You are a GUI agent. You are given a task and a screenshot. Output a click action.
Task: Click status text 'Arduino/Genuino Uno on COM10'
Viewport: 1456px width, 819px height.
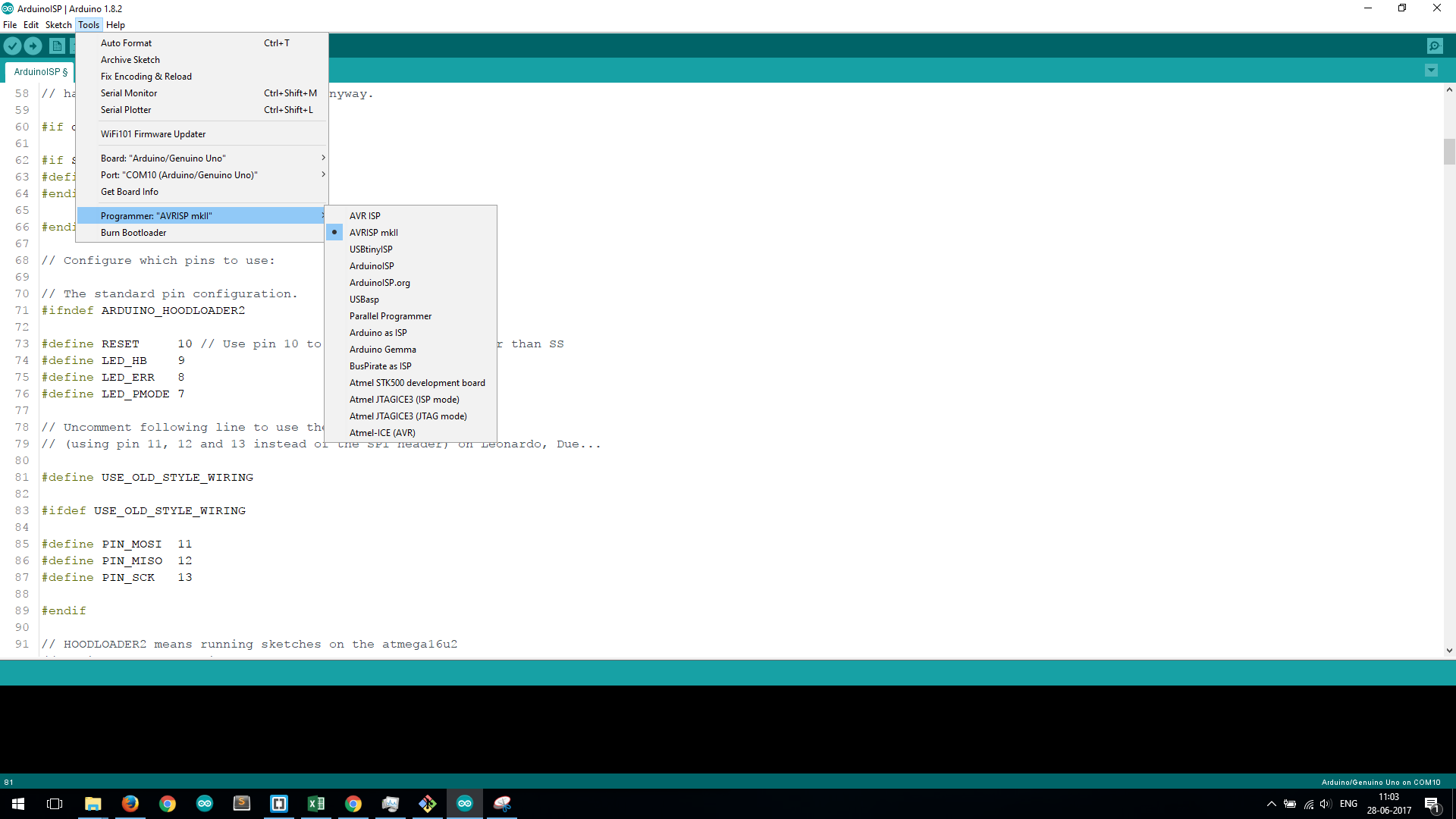click(x=1380, y=782)
